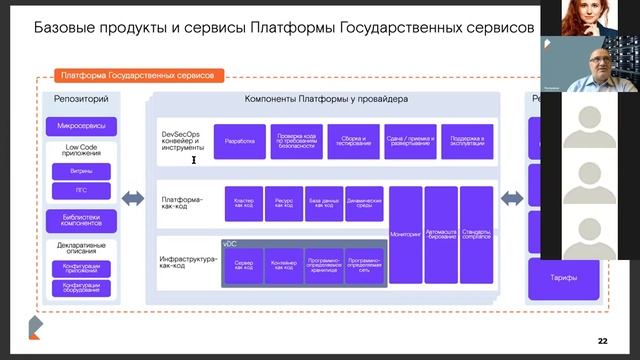The width and height of the screenshot is (640, 360).
Task: Click the 'Ресурс как код' box
Action: [284, 204]
